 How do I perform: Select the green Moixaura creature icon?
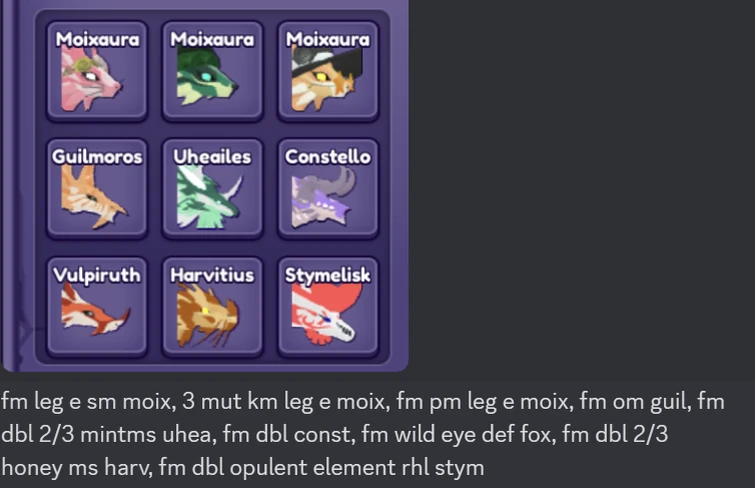click(212, 71)
